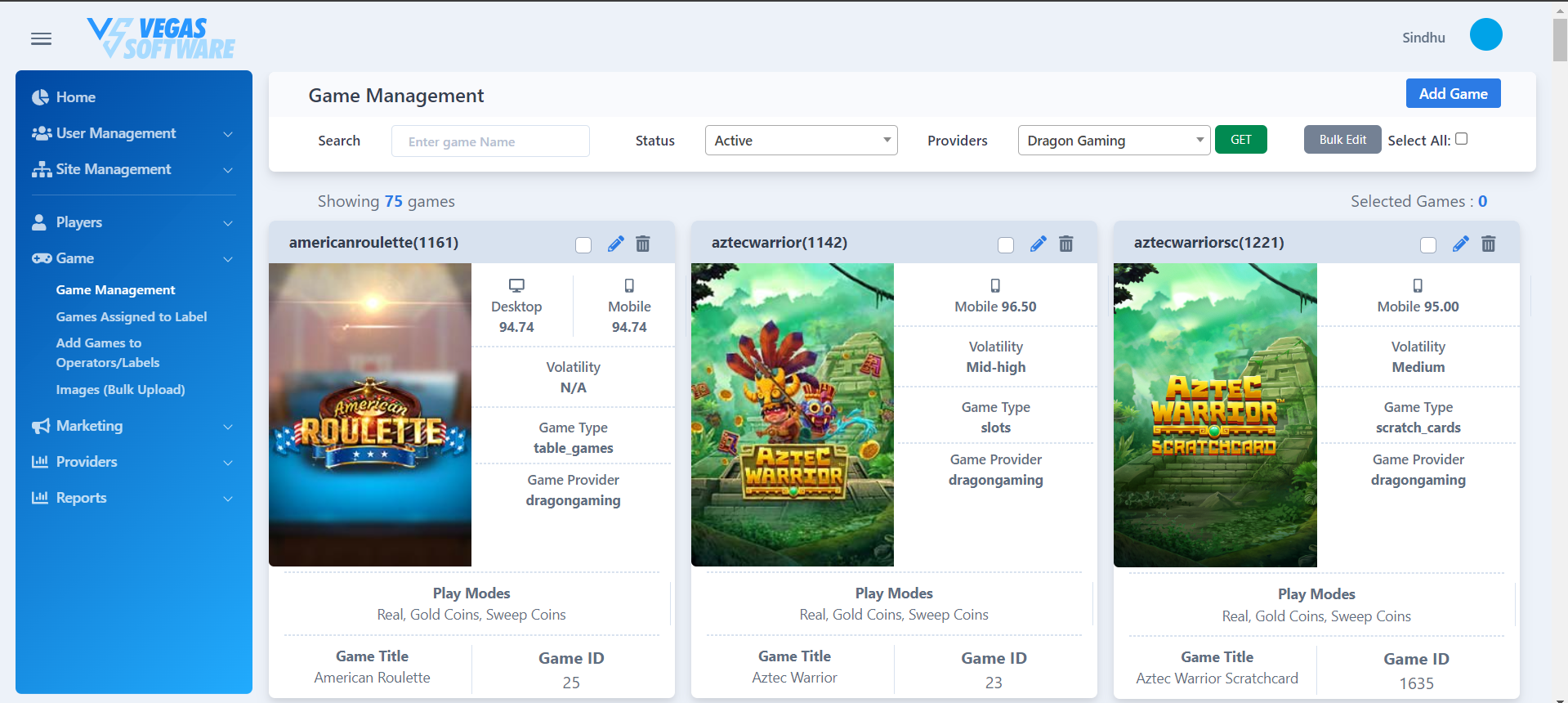Select the aztecwarriorsc(1221) checkbox

pyautogui.click(x=1428, y=245)
